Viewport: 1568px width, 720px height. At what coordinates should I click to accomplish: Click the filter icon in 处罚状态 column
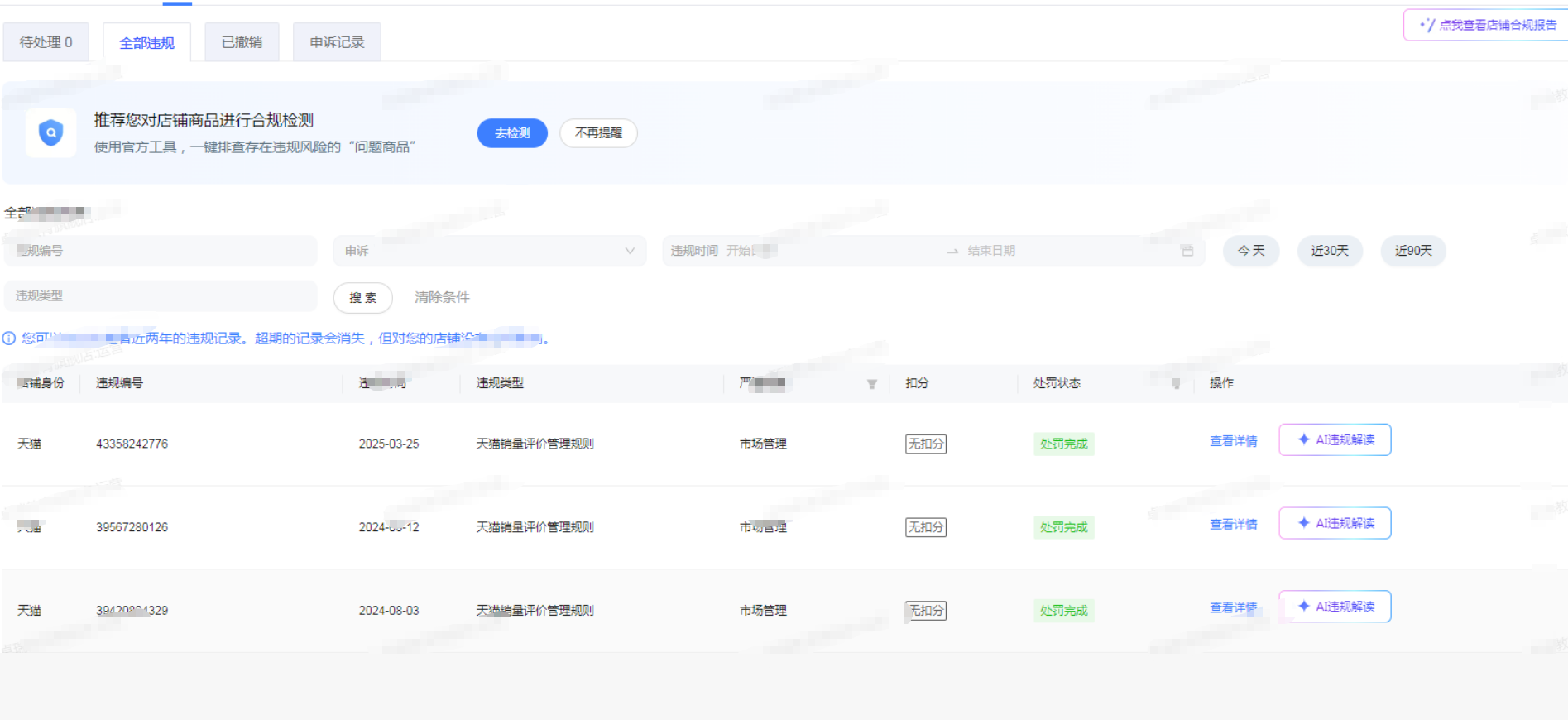[1176, 384]
